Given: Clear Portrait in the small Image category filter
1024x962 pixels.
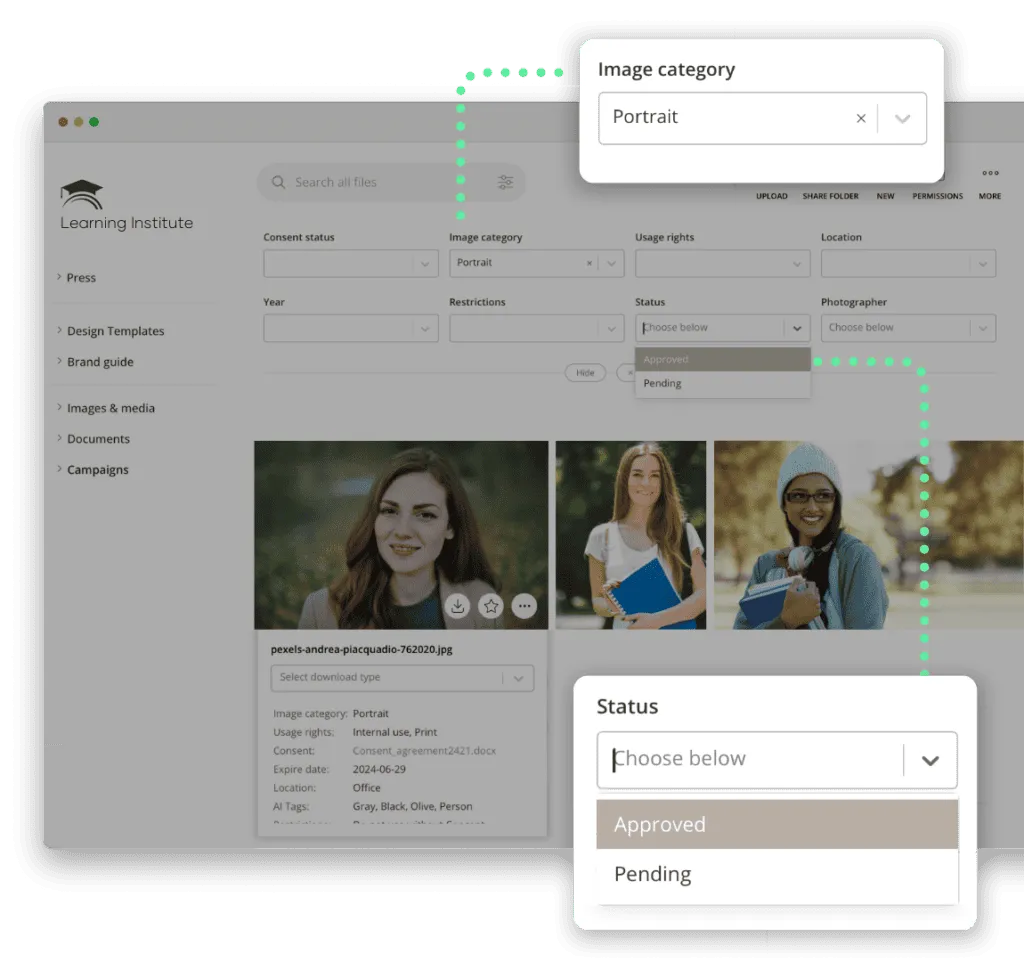Looking at the screenshot, I should [589, 263].
